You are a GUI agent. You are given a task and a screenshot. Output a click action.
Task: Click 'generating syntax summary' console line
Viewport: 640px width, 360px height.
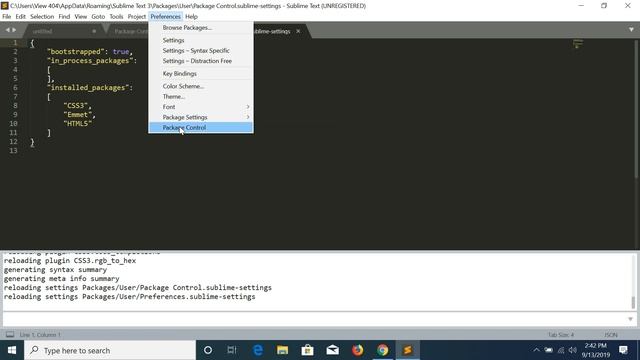(x=56, y=270)
